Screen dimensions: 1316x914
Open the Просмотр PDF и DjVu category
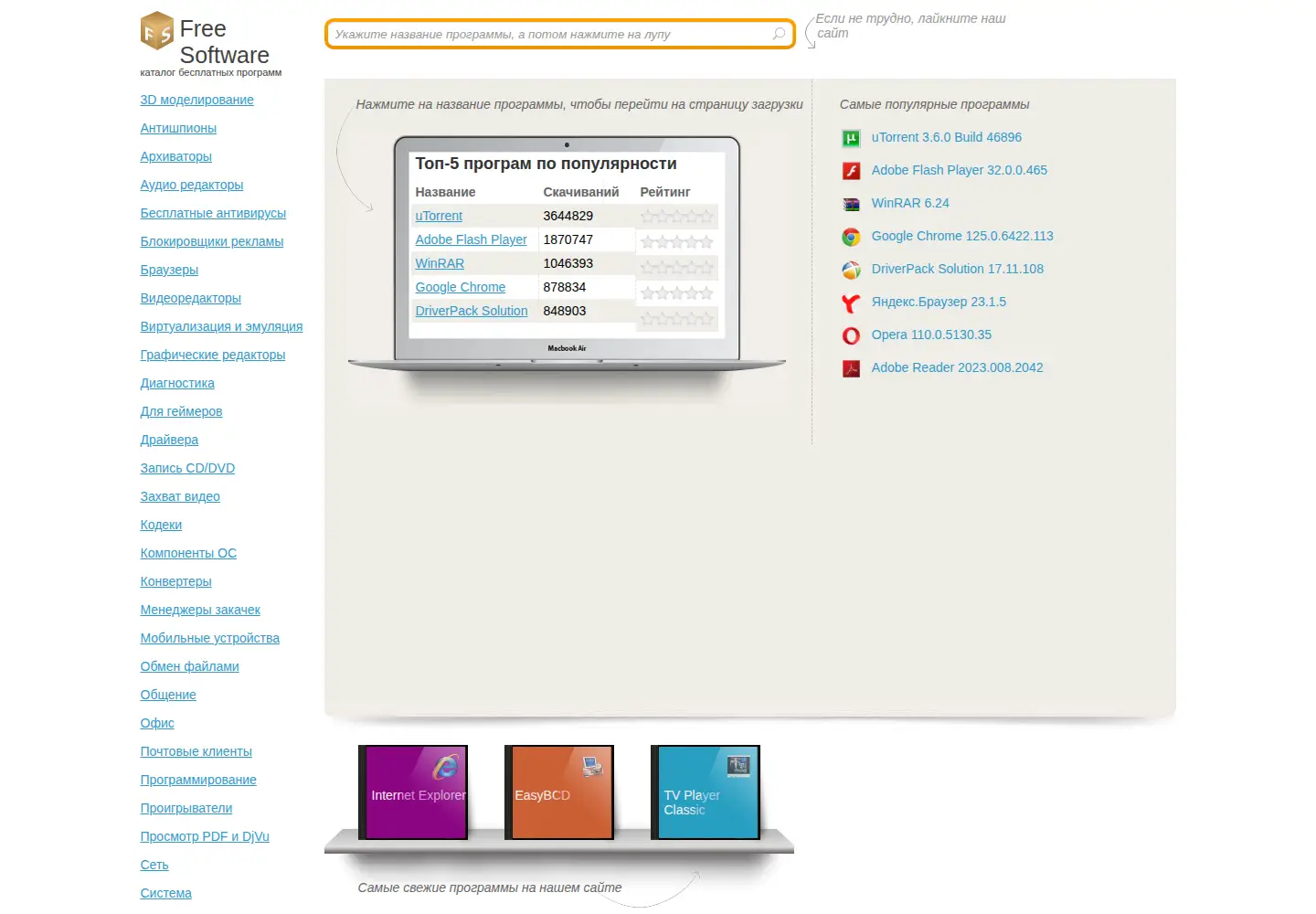coord(205,836)
